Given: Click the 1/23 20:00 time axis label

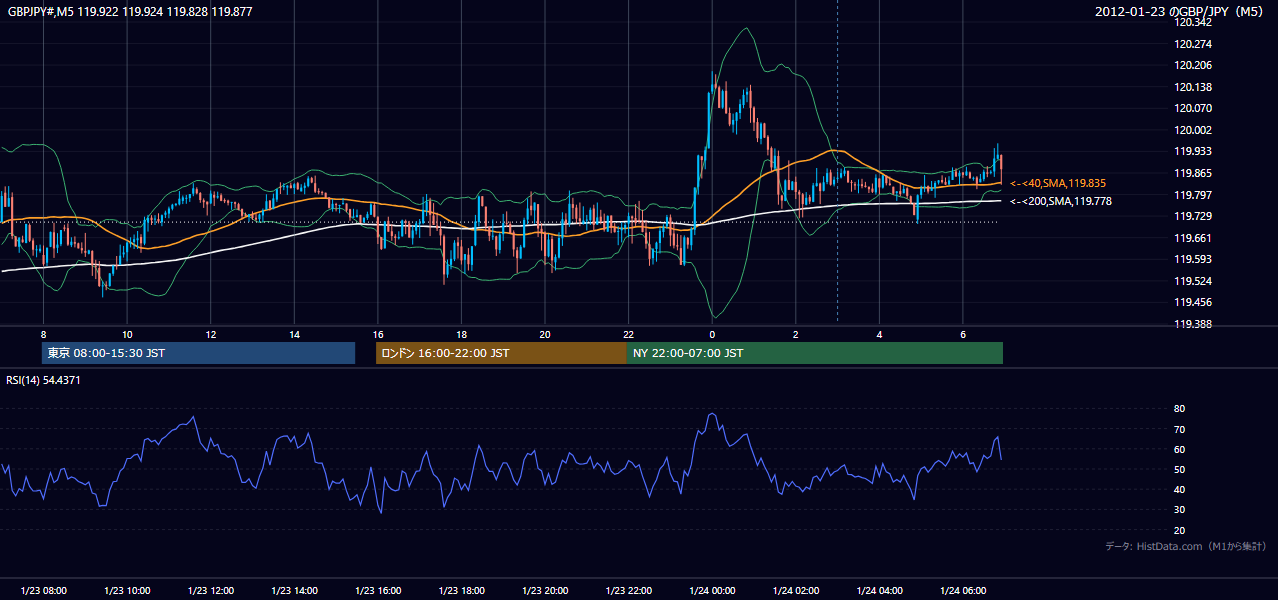Looking at the screenshot, I should 544,591.
